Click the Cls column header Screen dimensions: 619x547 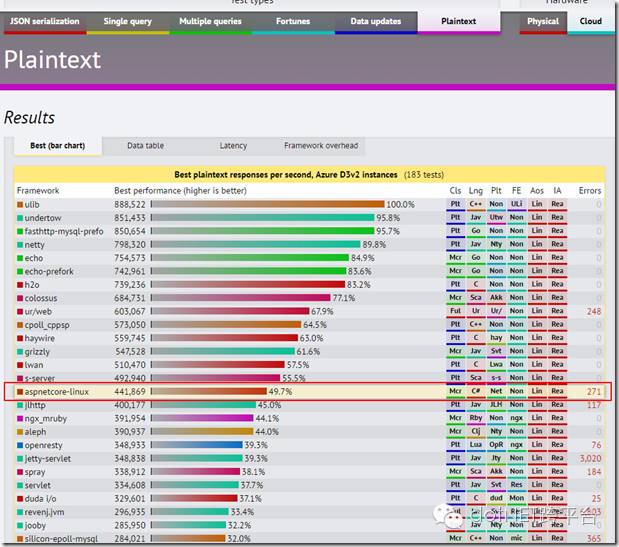tap(455, 191)
